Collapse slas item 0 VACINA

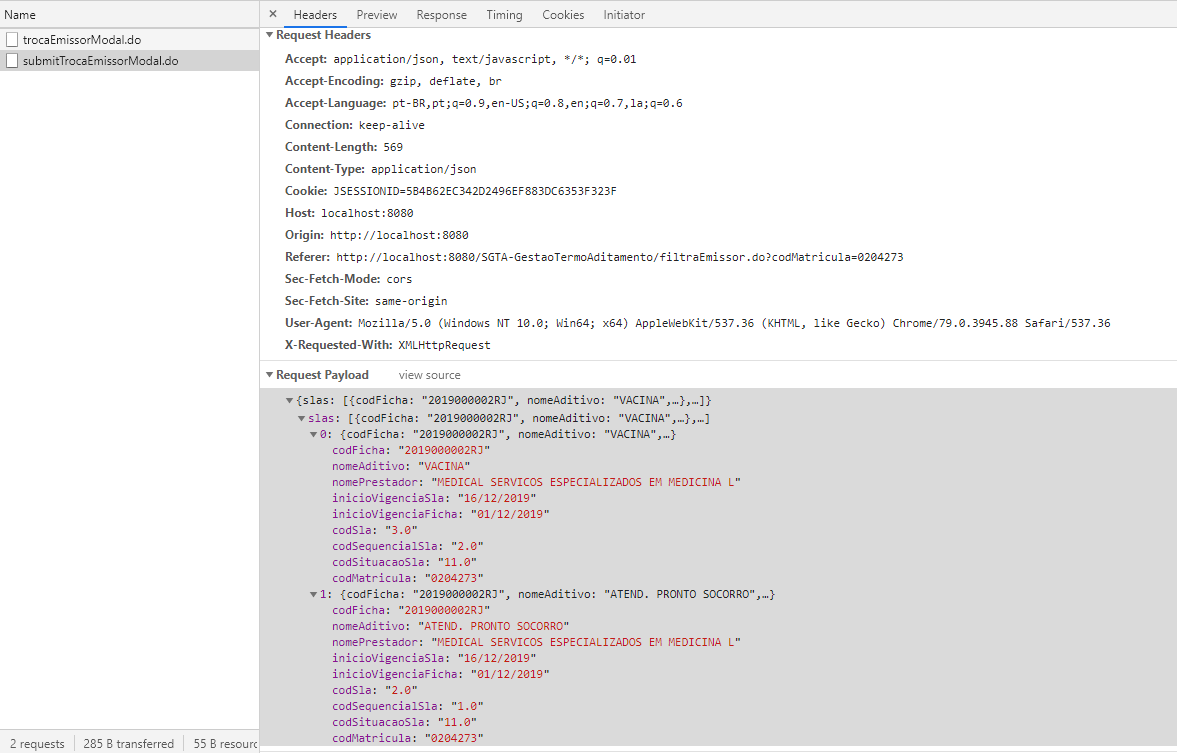click(x=313, y=434)
